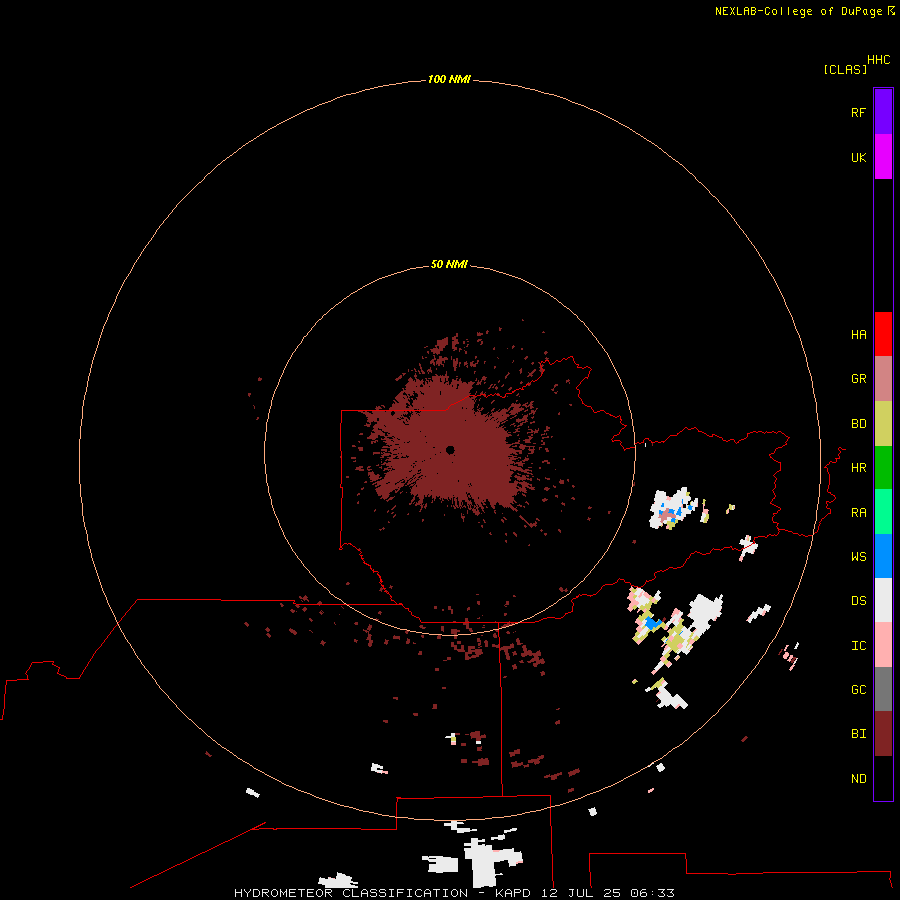This screenshot has width=900, height=900.
Task: Click the HHC product code label
Action: click(879, 60)
